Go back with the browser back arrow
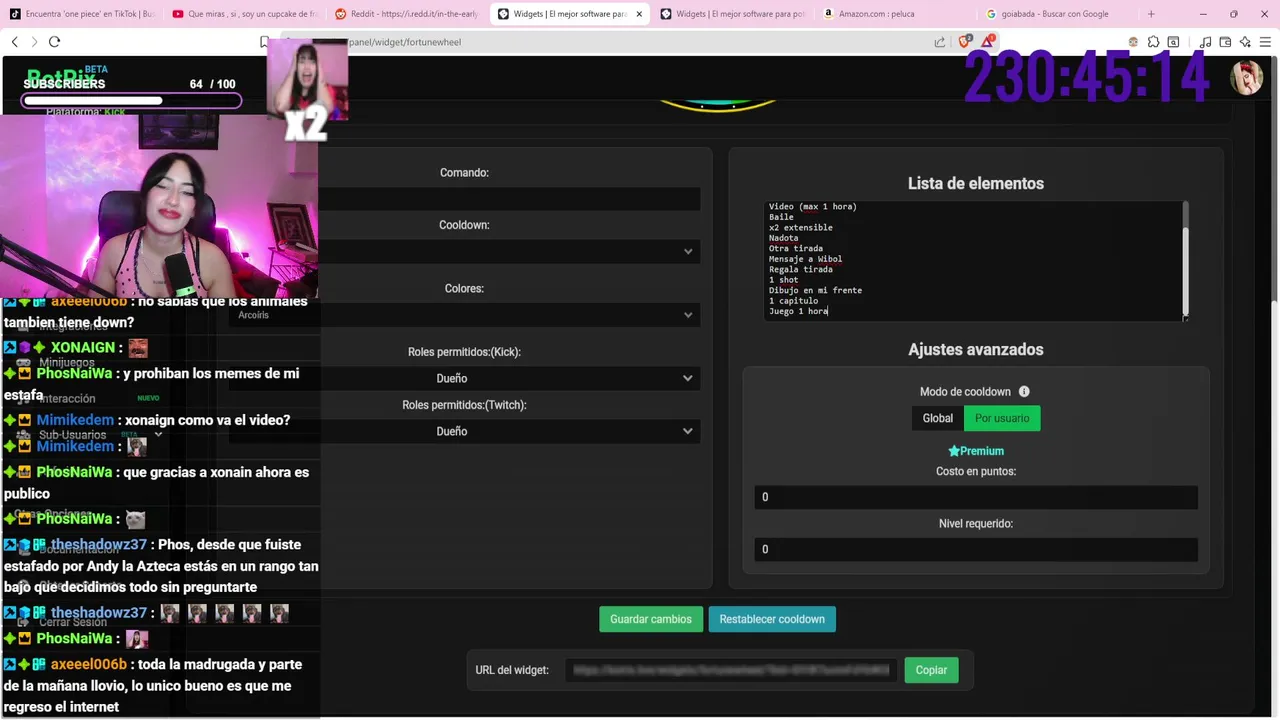 click(x=14, y=42)
